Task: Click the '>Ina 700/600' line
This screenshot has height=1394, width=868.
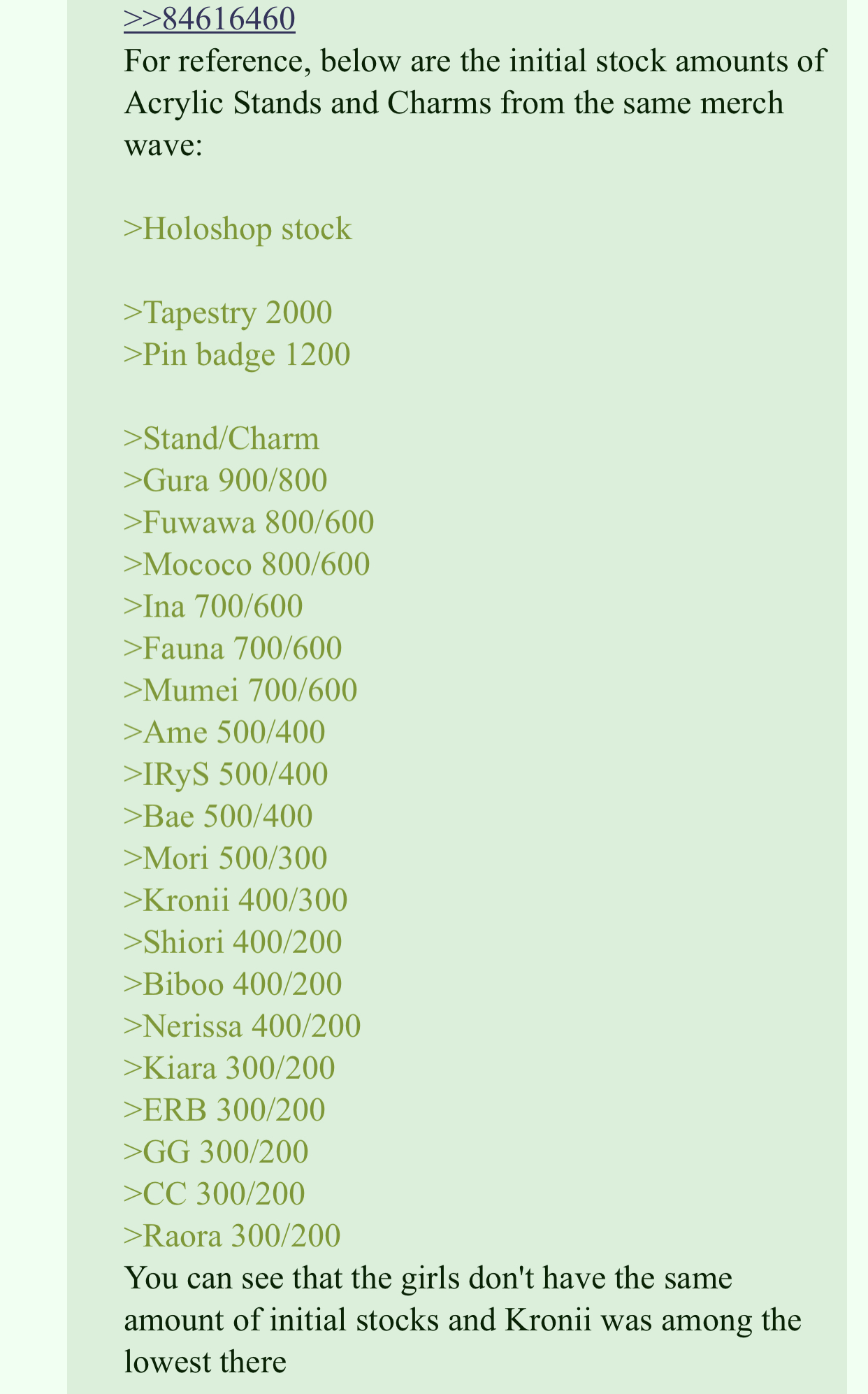Action: 213,606
